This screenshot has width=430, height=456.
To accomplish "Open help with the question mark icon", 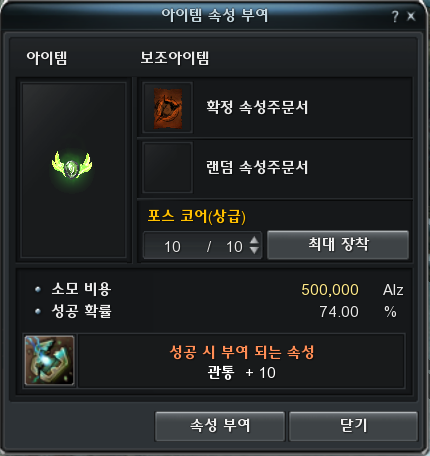I will [x=395, y=16].
